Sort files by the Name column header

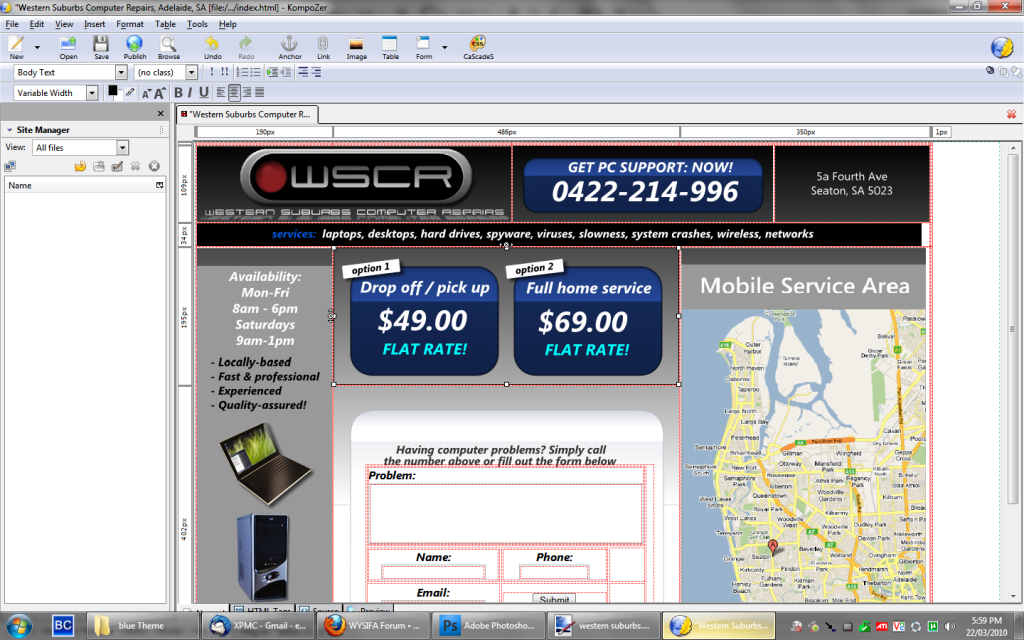(78, 185)
